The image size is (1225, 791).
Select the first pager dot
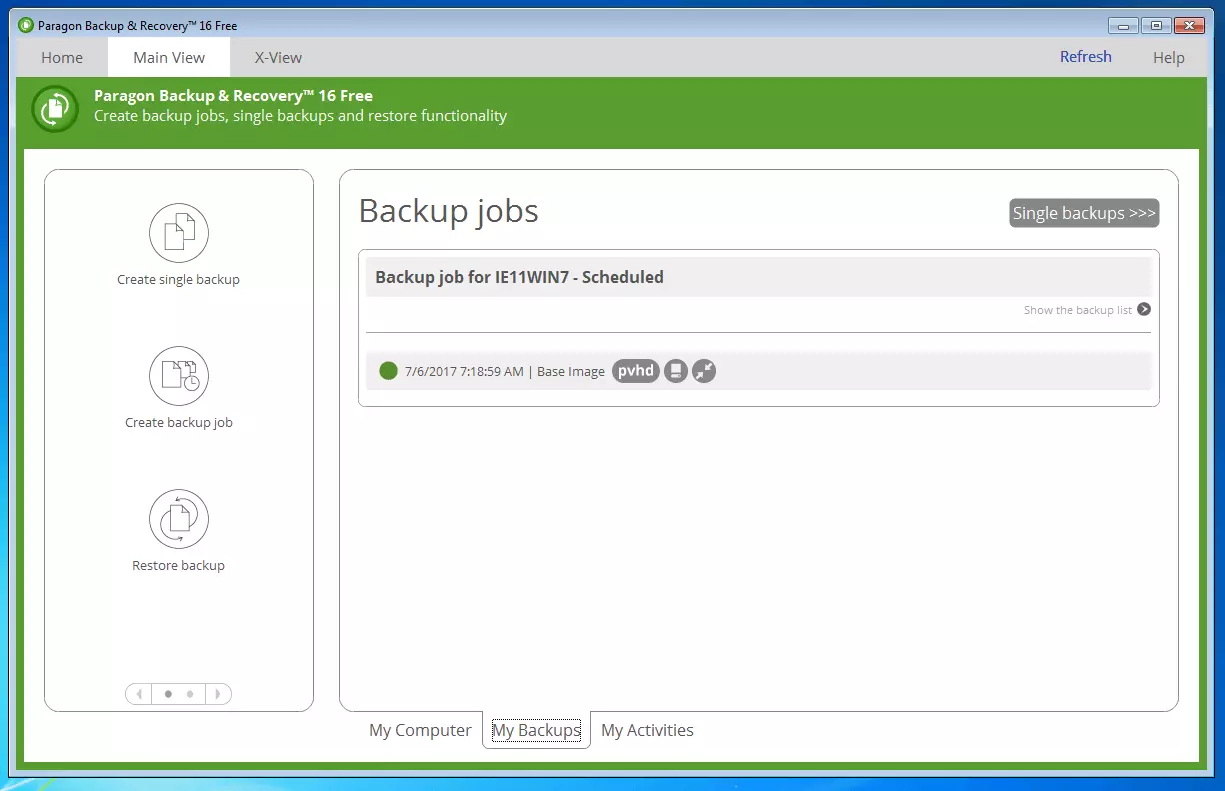point(168,694)
